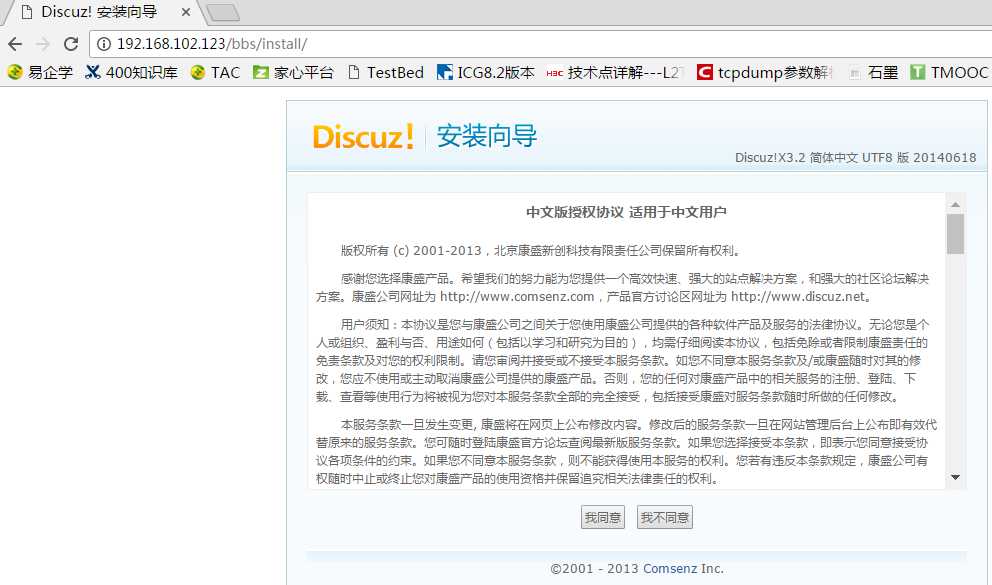Click the license scrollbar down arrow
The image size is (992, 585).
click(955, 477)
